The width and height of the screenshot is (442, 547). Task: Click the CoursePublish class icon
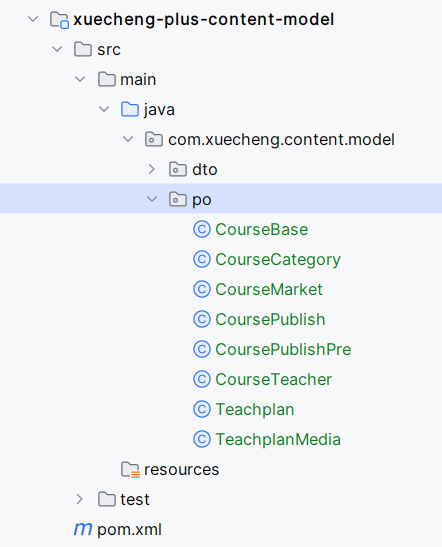(202, 320)
